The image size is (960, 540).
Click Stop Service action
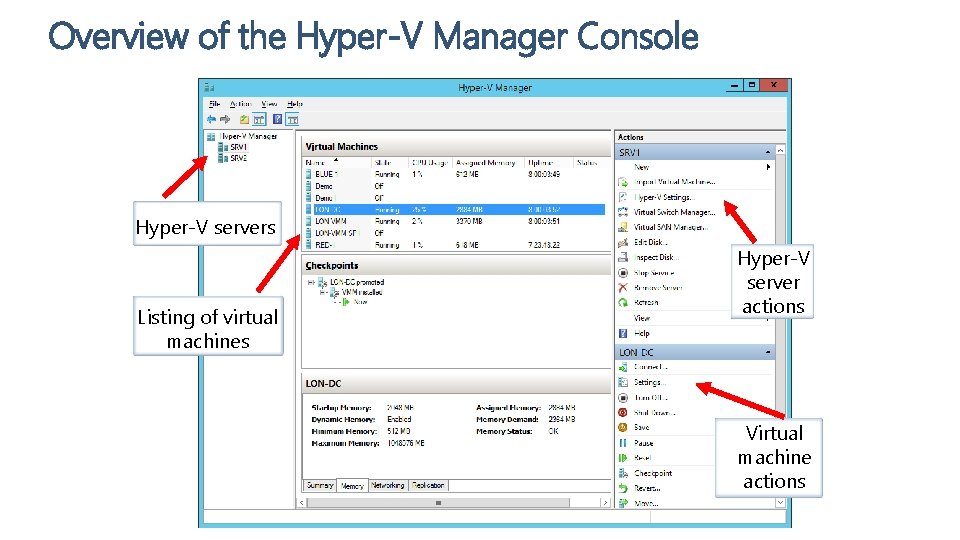click(654, 273)
